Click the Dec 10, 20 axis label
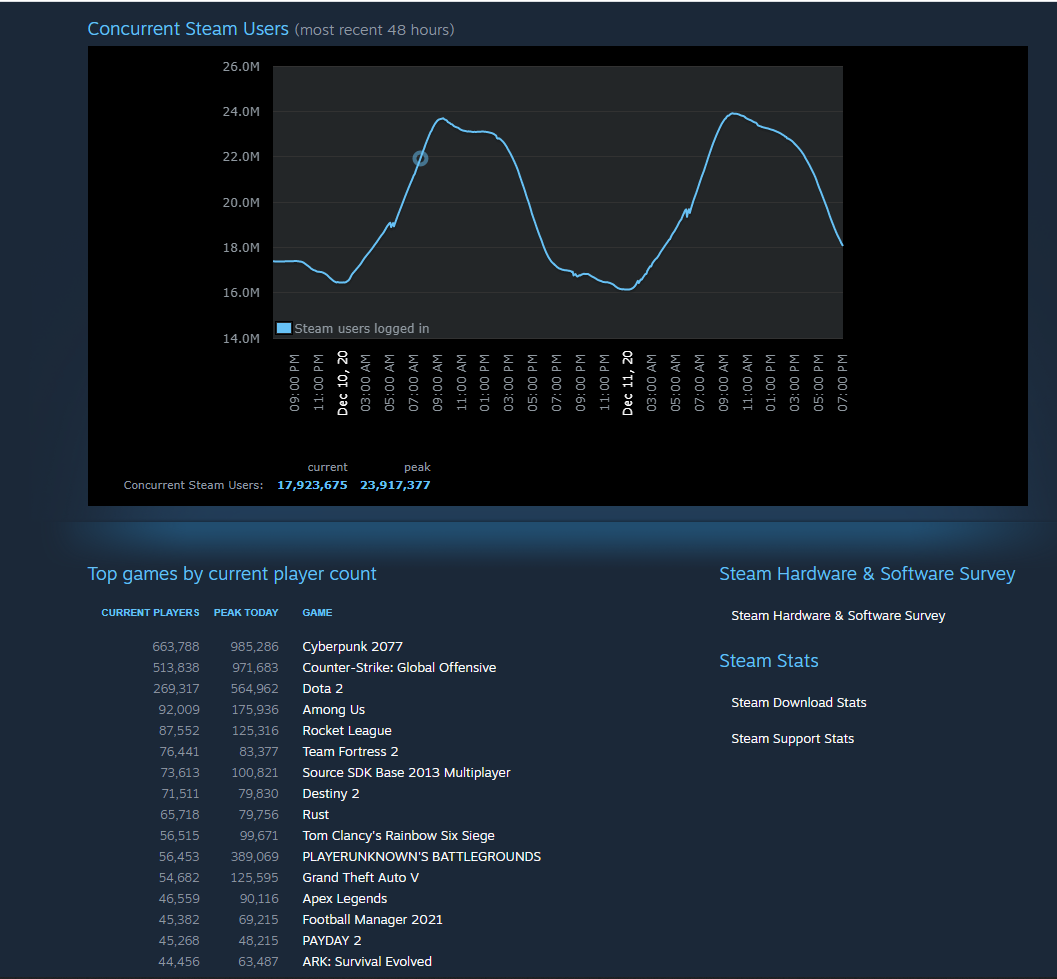The width and height of the screenshot is (1057, 979). pyautogui.click(x=342, y=382)
